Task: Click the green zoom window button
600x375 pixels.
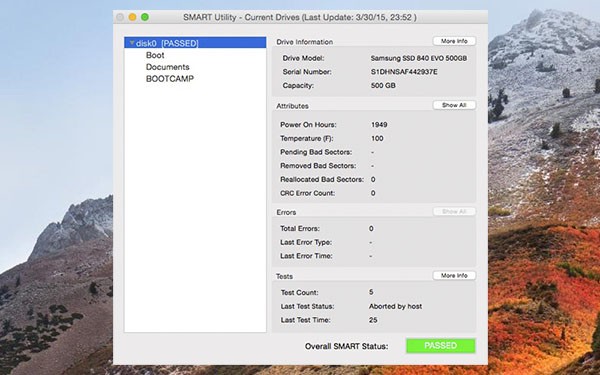Action: tap(145, 17)
